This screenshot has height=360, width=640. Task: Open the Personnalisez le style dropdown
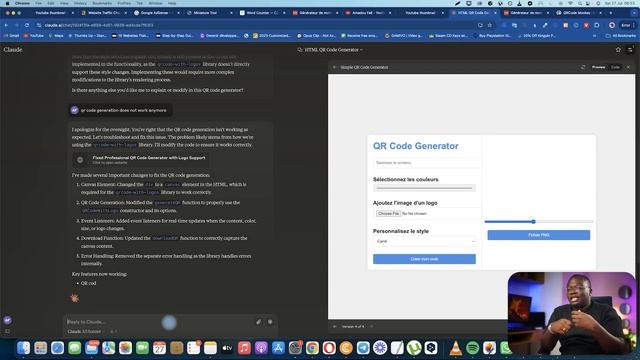click(x=424, y=241)
